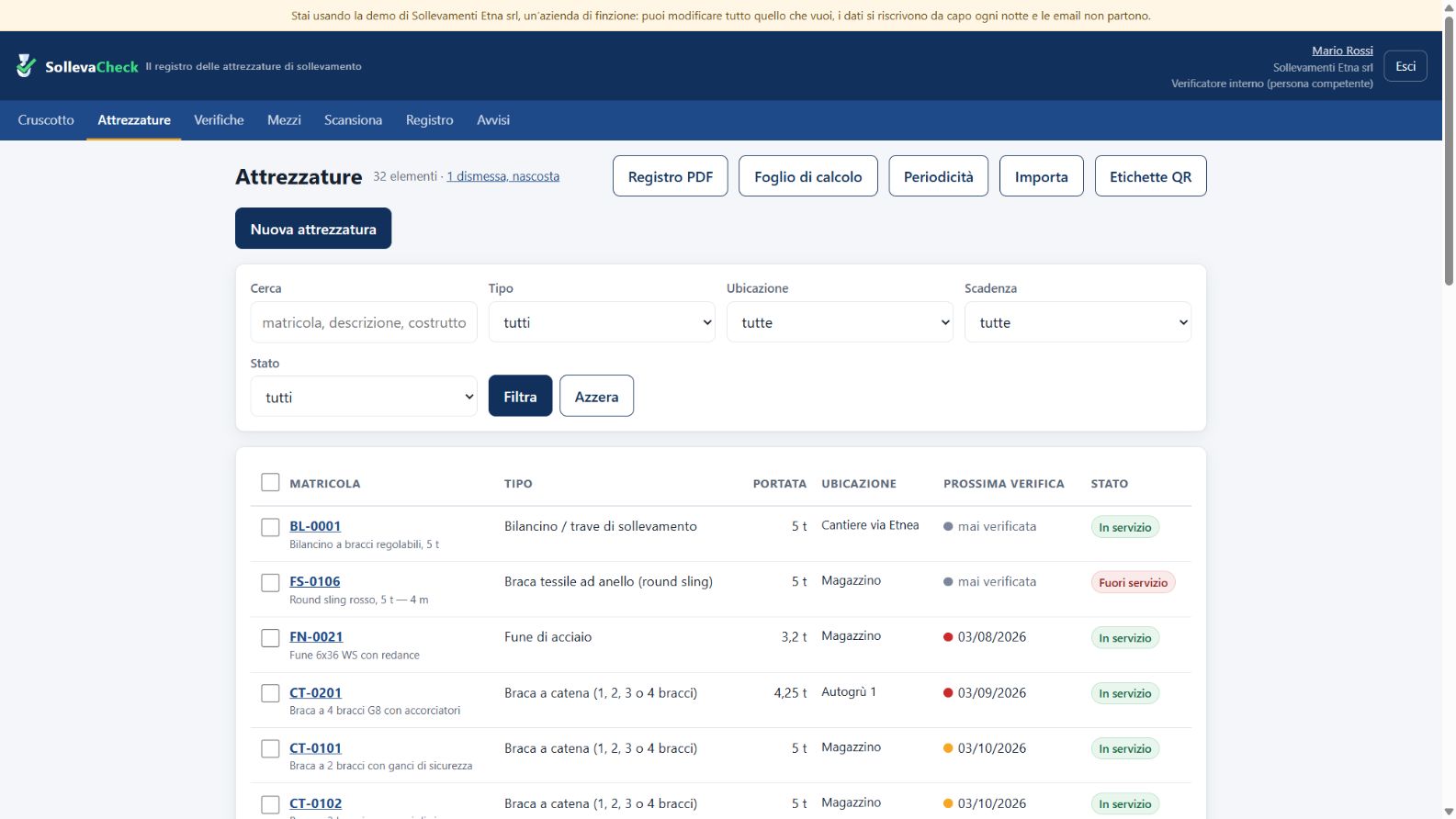
Task: Check the CT-0201 row checkbox
Action: [x=270, y=693]
